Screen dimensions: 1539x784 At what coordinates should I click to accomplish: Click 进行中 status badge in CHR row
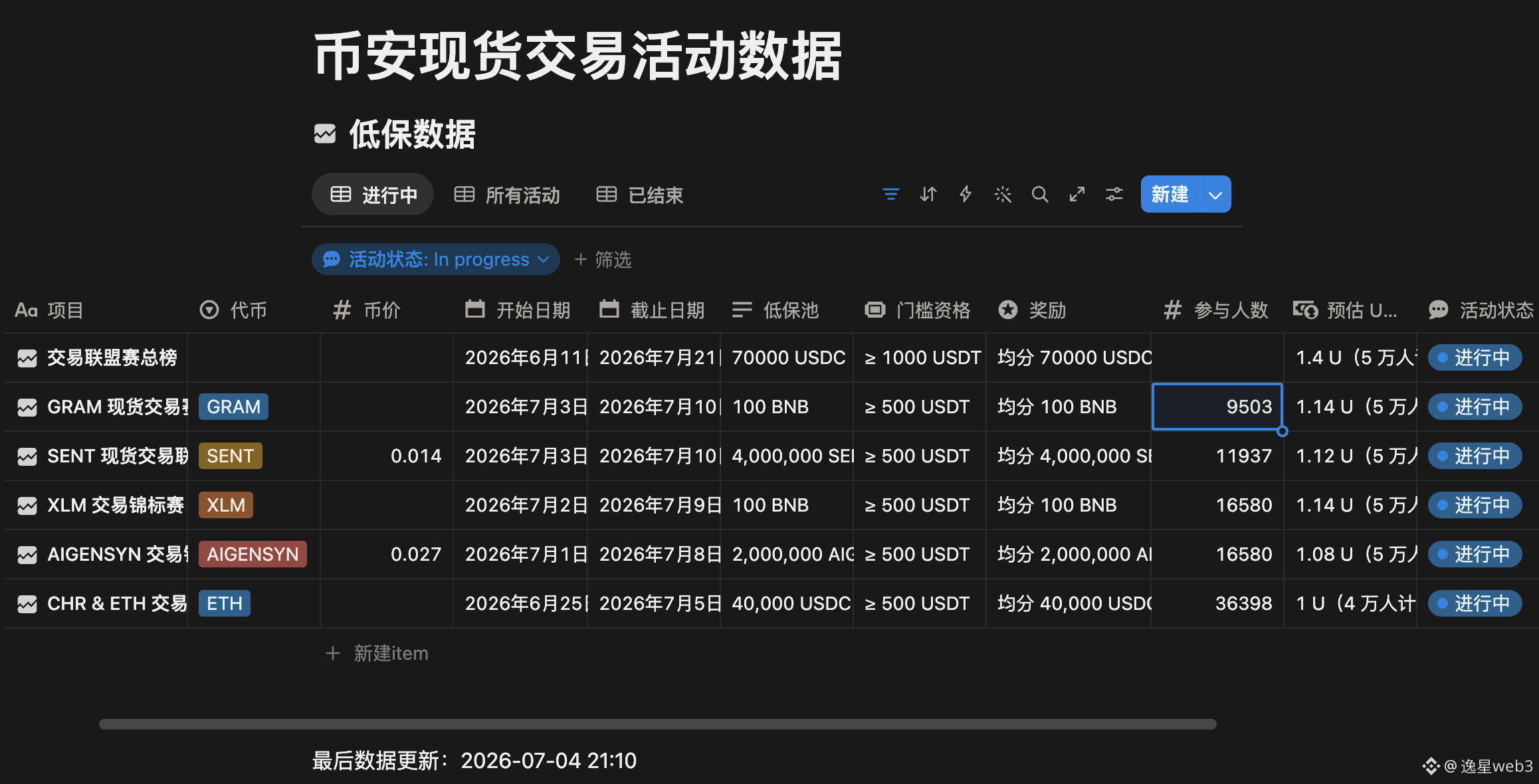coord(1475,603)
